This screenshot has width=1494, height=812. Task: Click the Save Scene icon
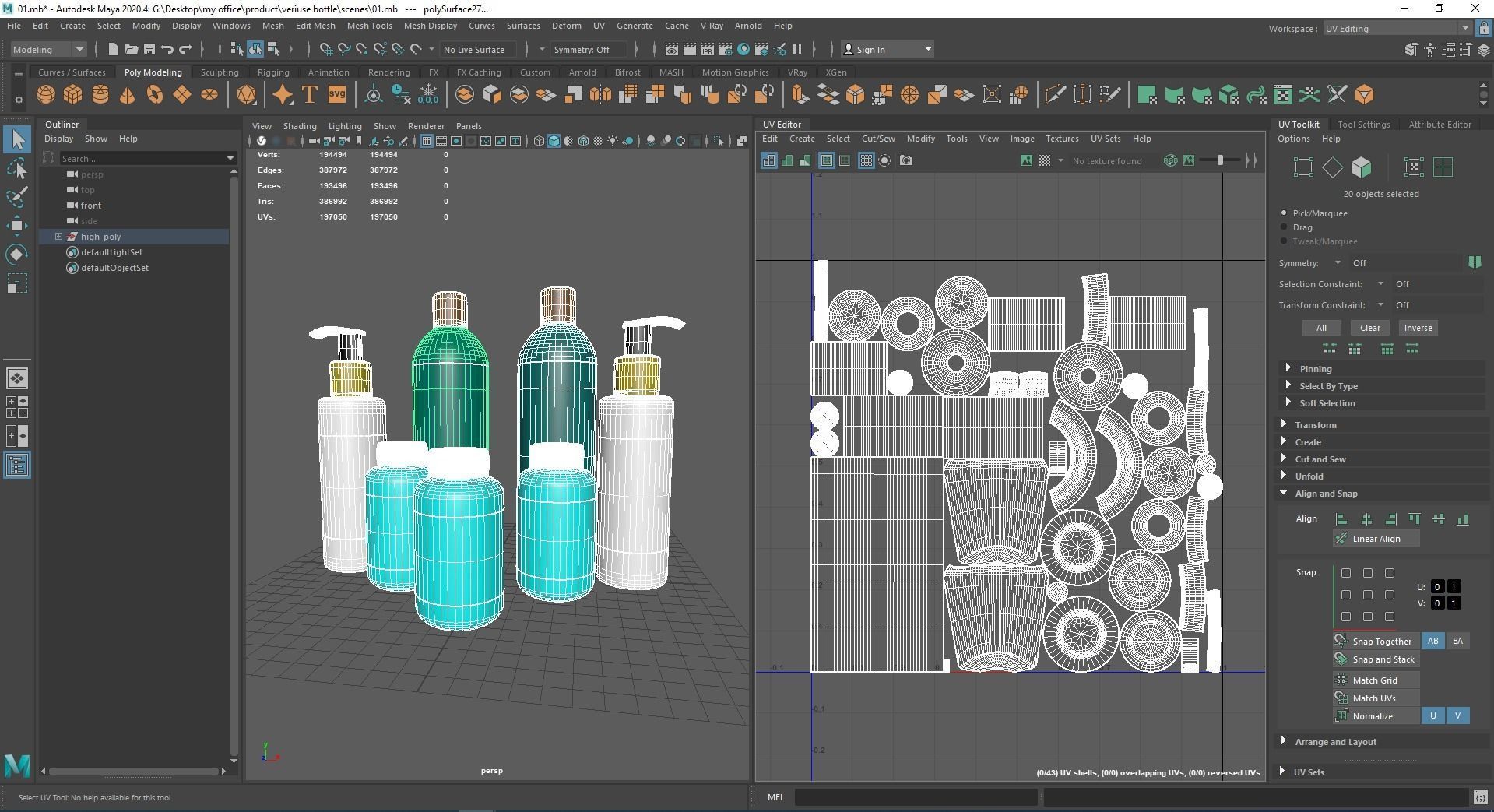coord(149,49)
